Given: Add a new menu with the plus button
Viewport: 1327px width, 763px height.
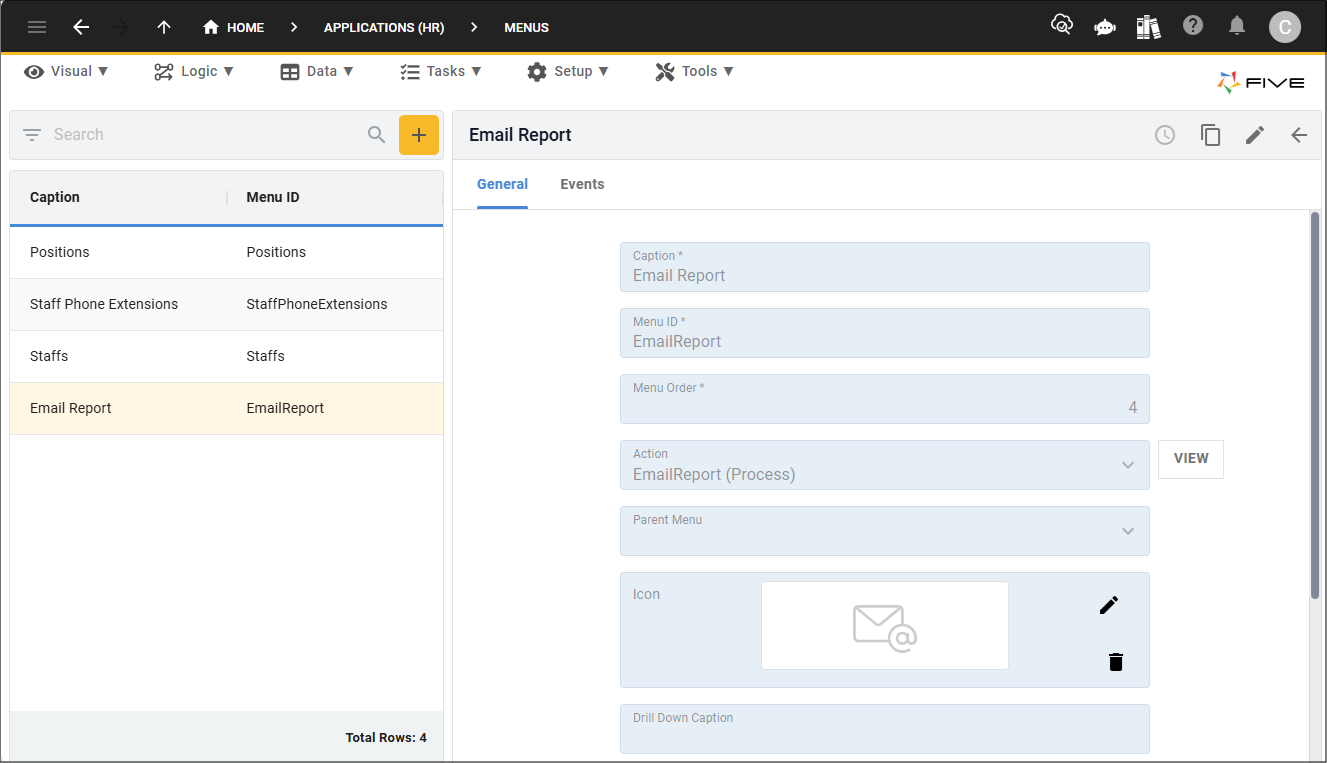Looking at the screenshot, I should point(419,134).
